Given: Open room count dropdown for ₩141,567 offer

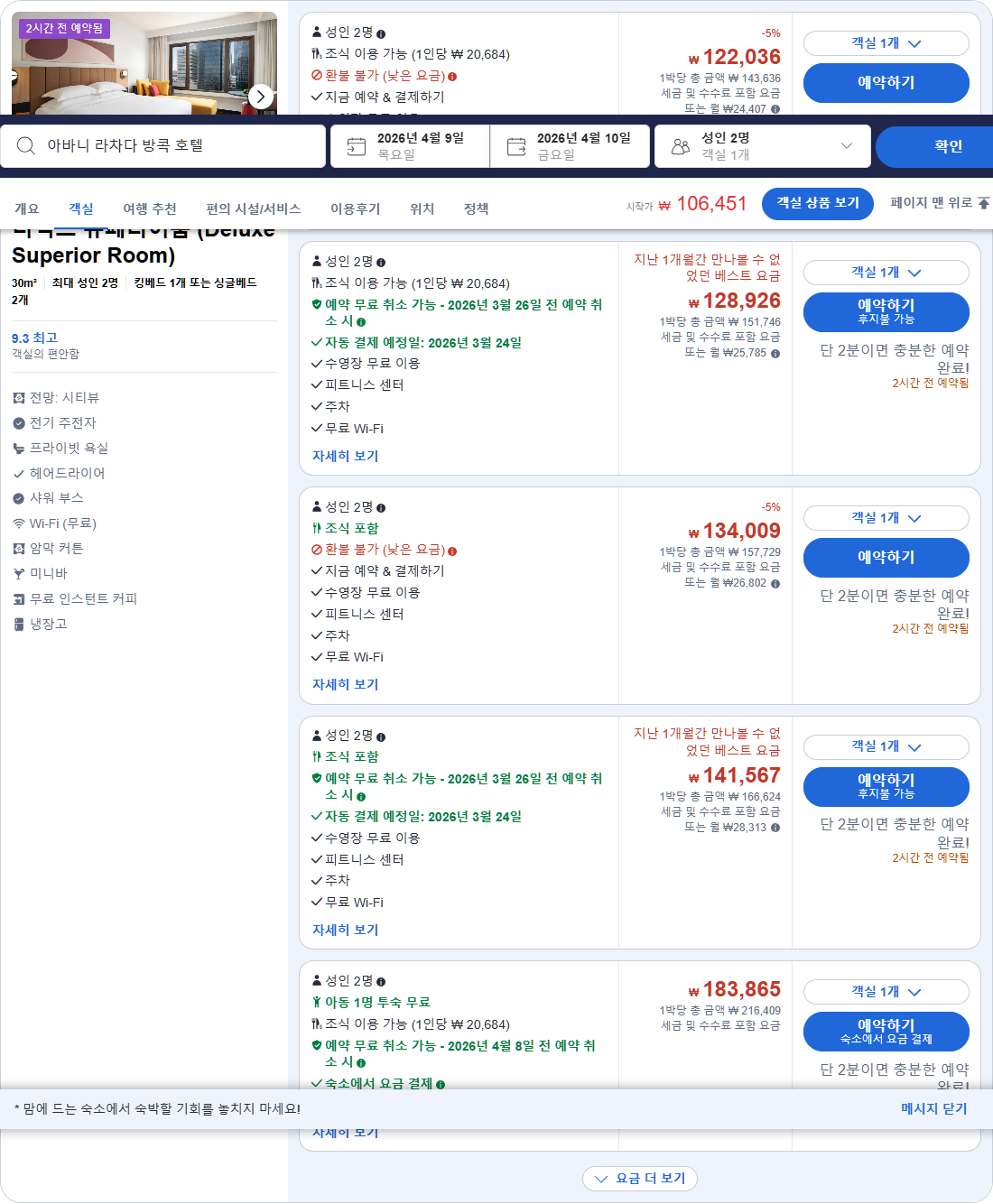Looking at the screenshot, I should coord(886,747).
